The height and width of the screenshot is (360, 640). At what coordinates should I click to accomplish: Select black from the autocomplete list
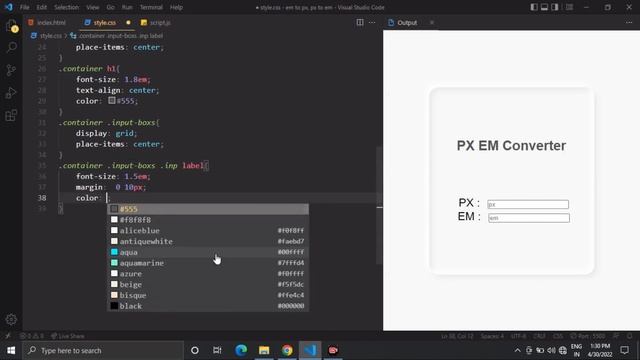208,306
